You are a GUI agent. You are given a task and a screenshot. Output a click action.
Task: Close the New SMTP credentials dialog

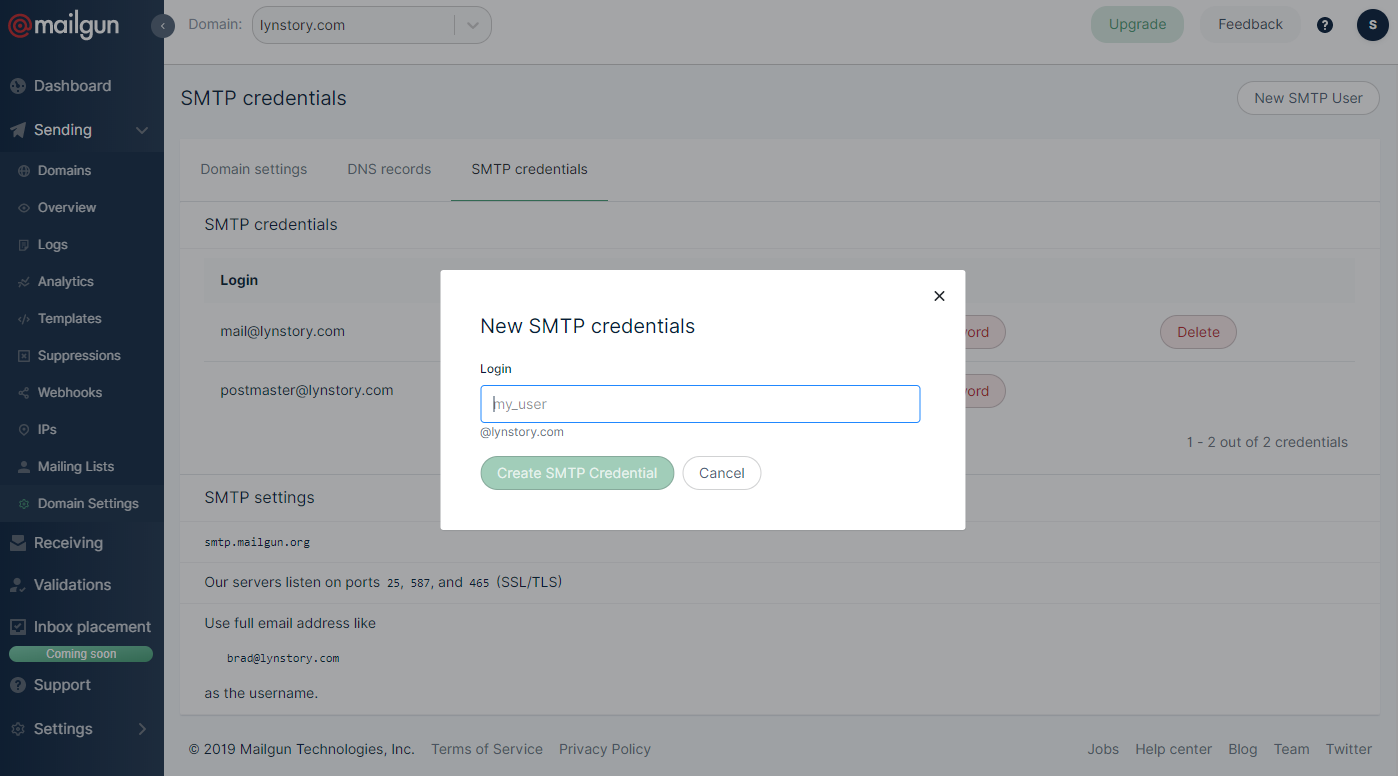(939, 296)
